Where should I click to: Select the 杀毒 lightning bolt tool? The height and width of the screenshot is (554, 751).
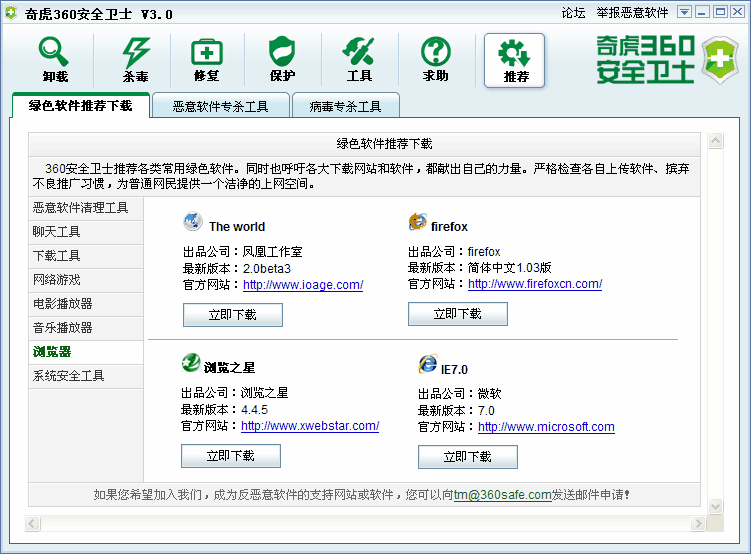click(136, 59)
